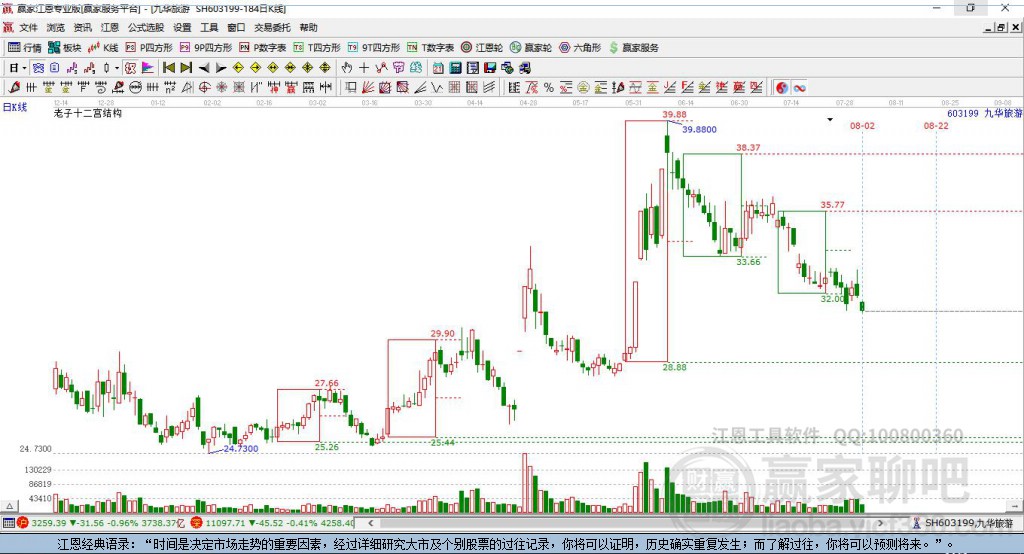Jump to the first bar (skip-to-start arrow)
The height and width of the screenshot is (554, 1024).
168,68
